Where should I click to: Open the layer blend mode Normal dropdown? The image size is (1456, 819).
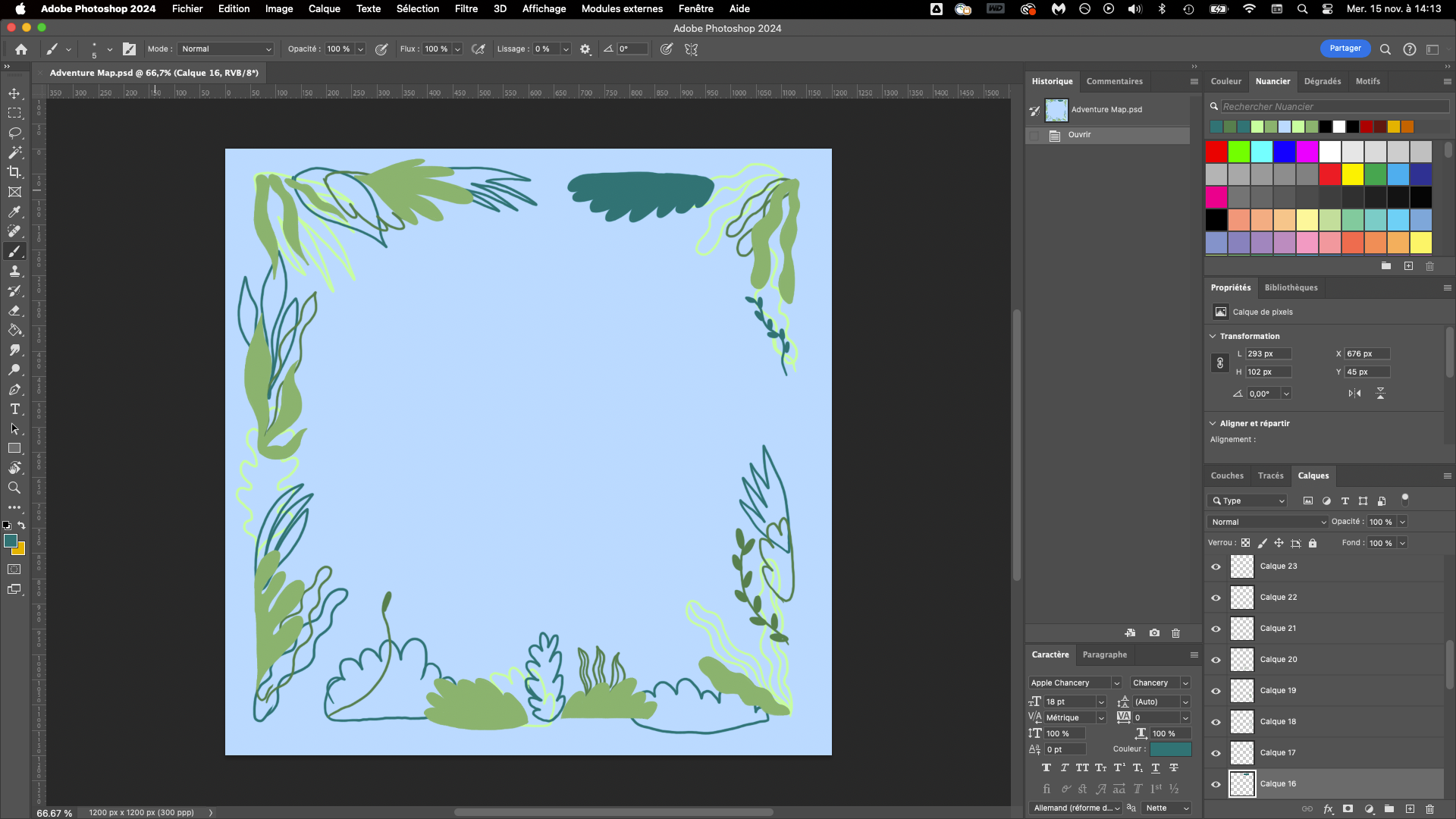point(1268,522)
